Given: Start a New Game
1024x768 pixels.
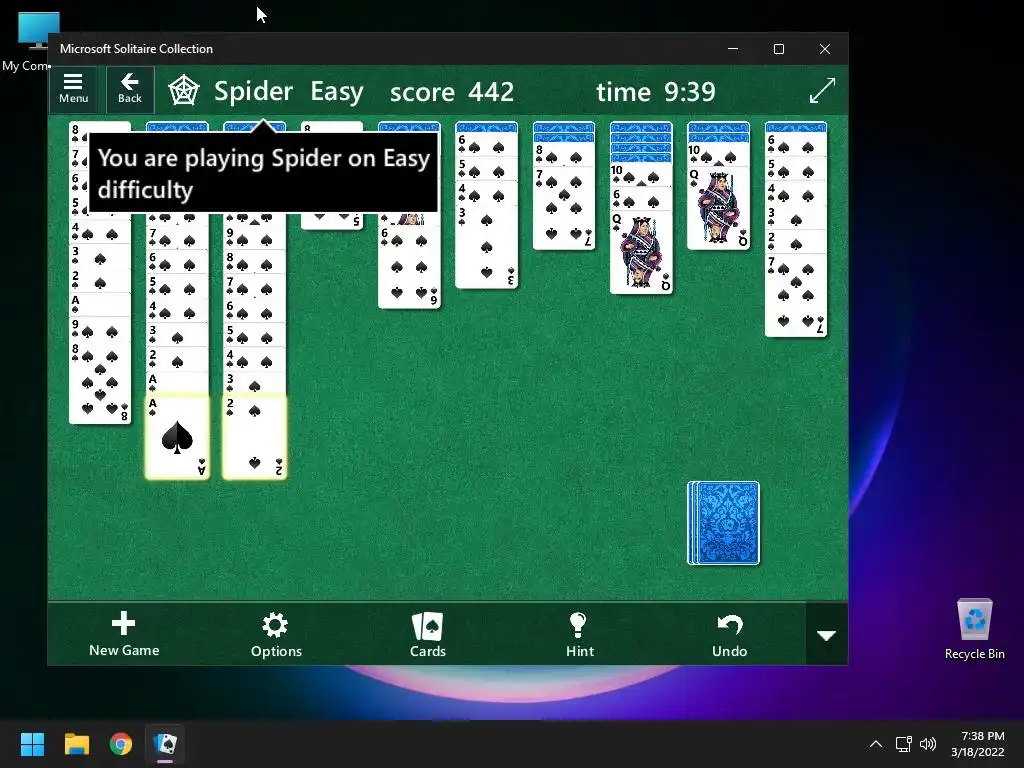Looking at the screenshot, I should tap(123, 634).
